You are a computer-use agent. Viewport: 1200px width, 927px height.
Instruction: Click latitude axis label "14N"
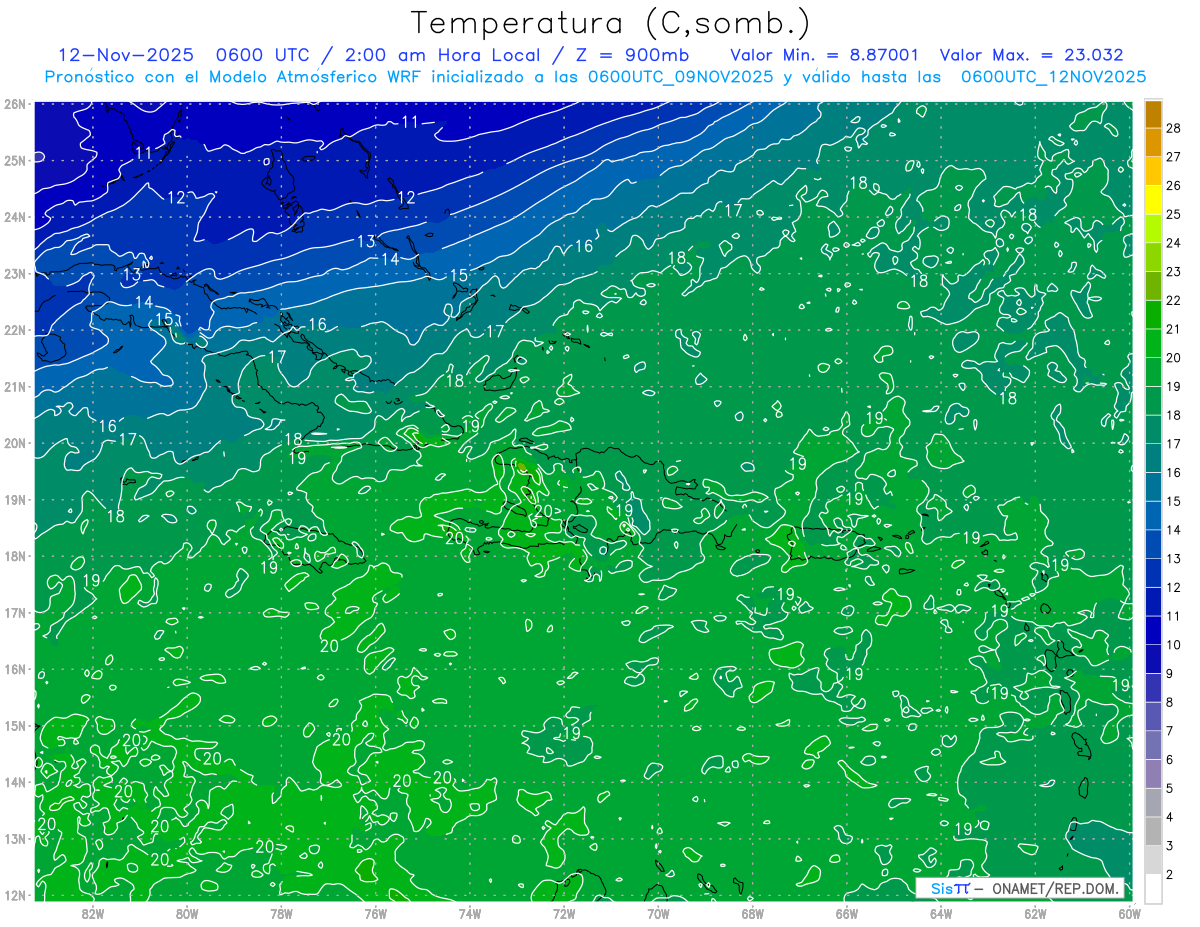[x=15, y=782]
